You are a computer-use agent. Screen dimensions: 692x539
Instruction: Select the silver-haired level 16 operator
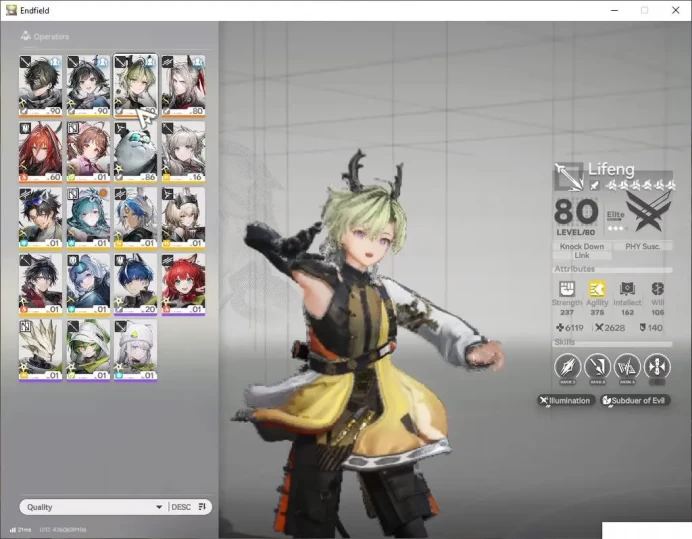point(183,152)
